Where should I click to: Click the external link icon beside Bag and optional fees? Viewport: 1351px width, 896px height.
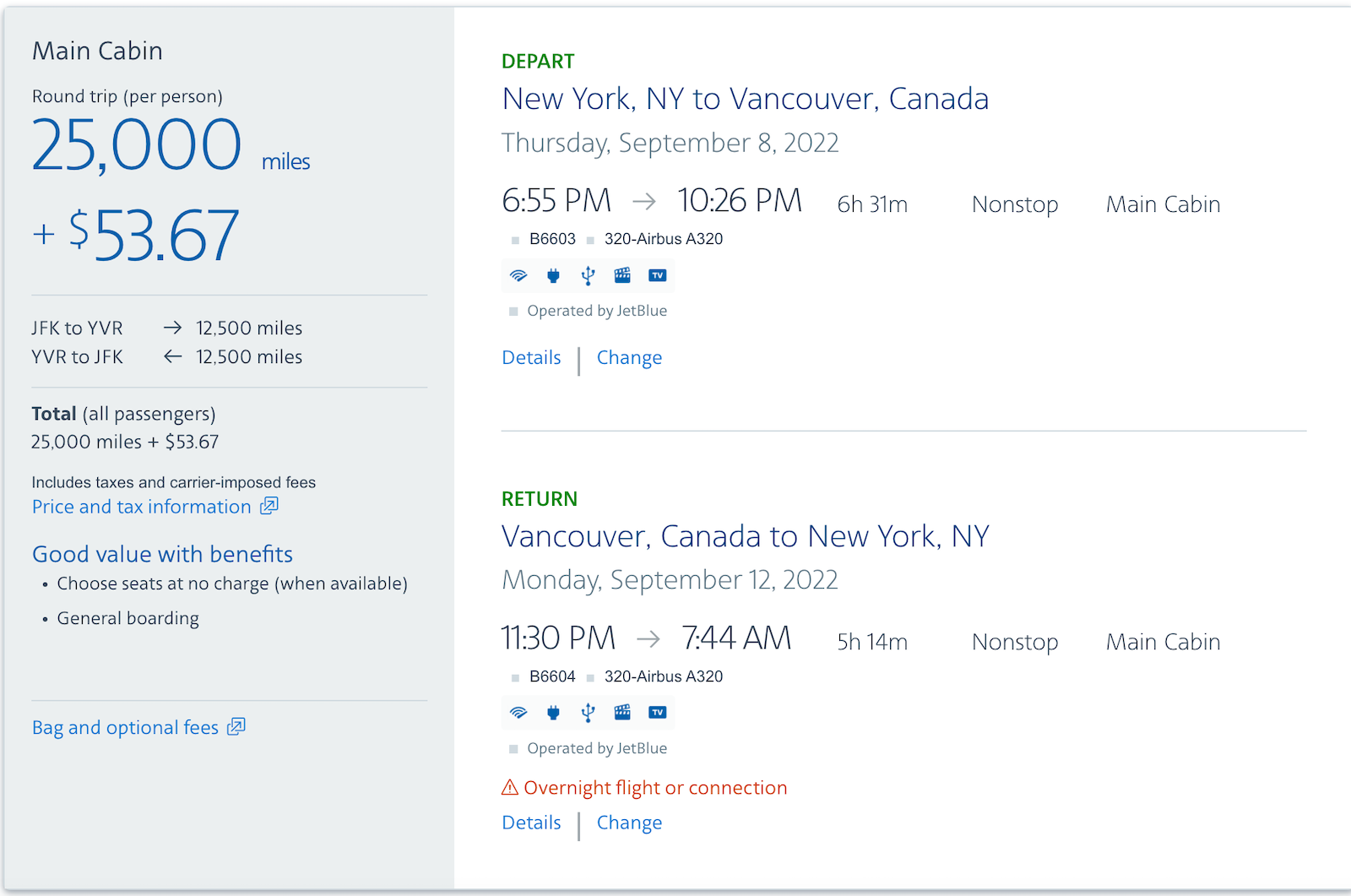tap(236, 726)
